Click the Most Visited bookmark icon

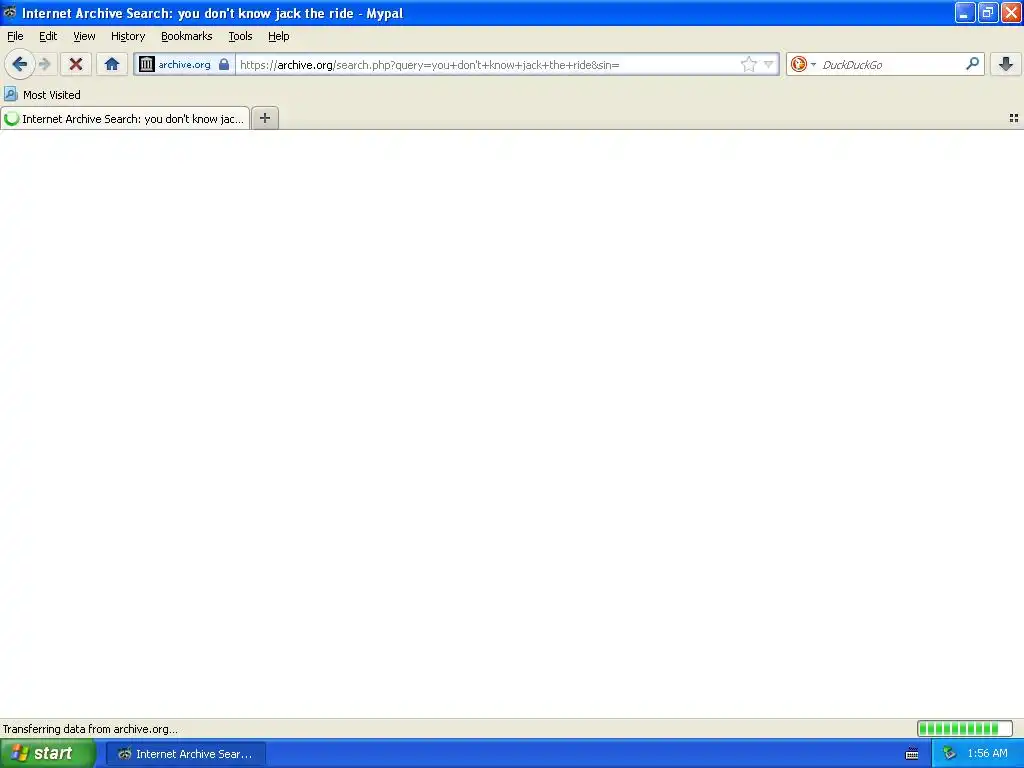[x=10, y=94]
